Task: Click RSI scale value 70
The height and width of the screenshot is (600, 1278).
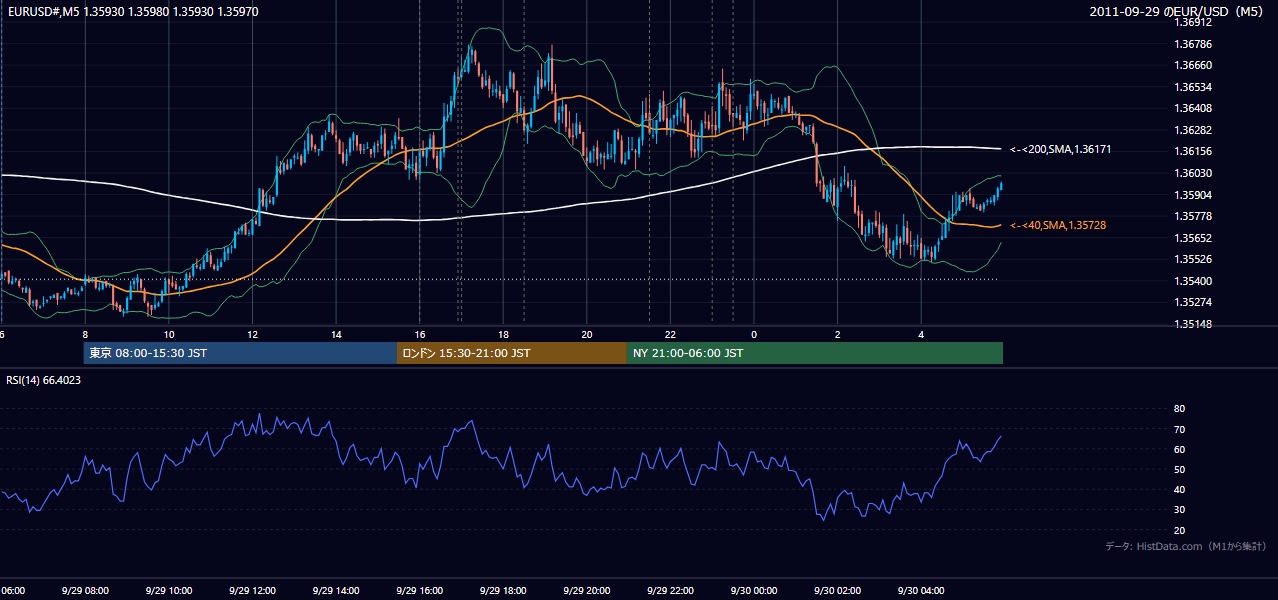Action: click(1179, 429)
